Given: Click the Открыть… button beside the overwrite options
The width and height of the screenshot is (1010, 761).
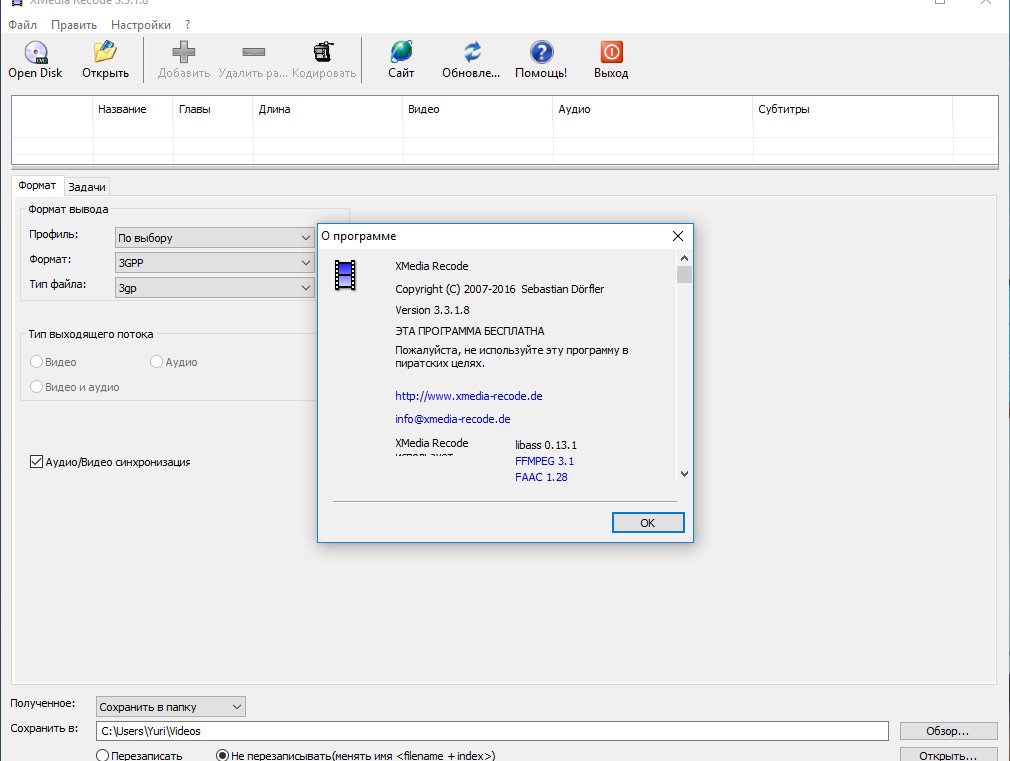Looking at the screenshot, I should [x=948, y=755].
